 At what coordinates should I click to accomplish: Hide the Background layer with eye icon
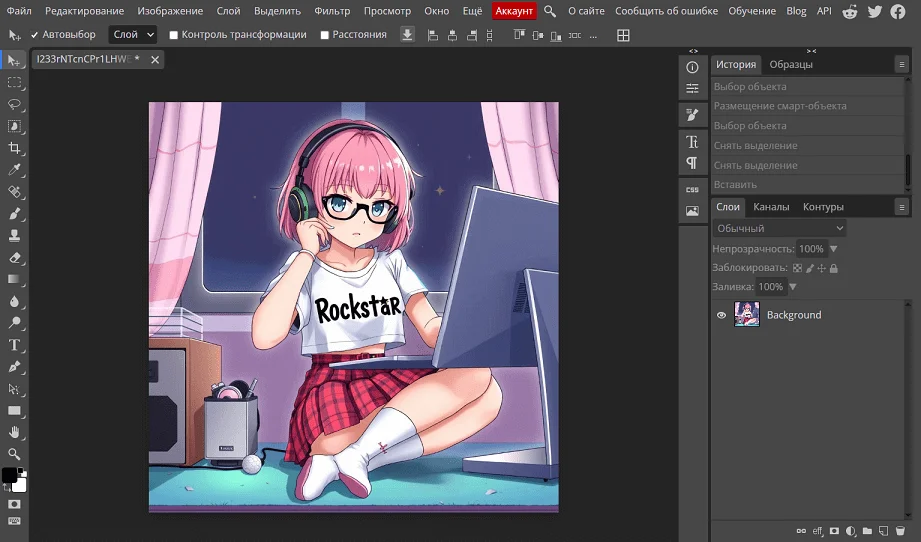721,315
